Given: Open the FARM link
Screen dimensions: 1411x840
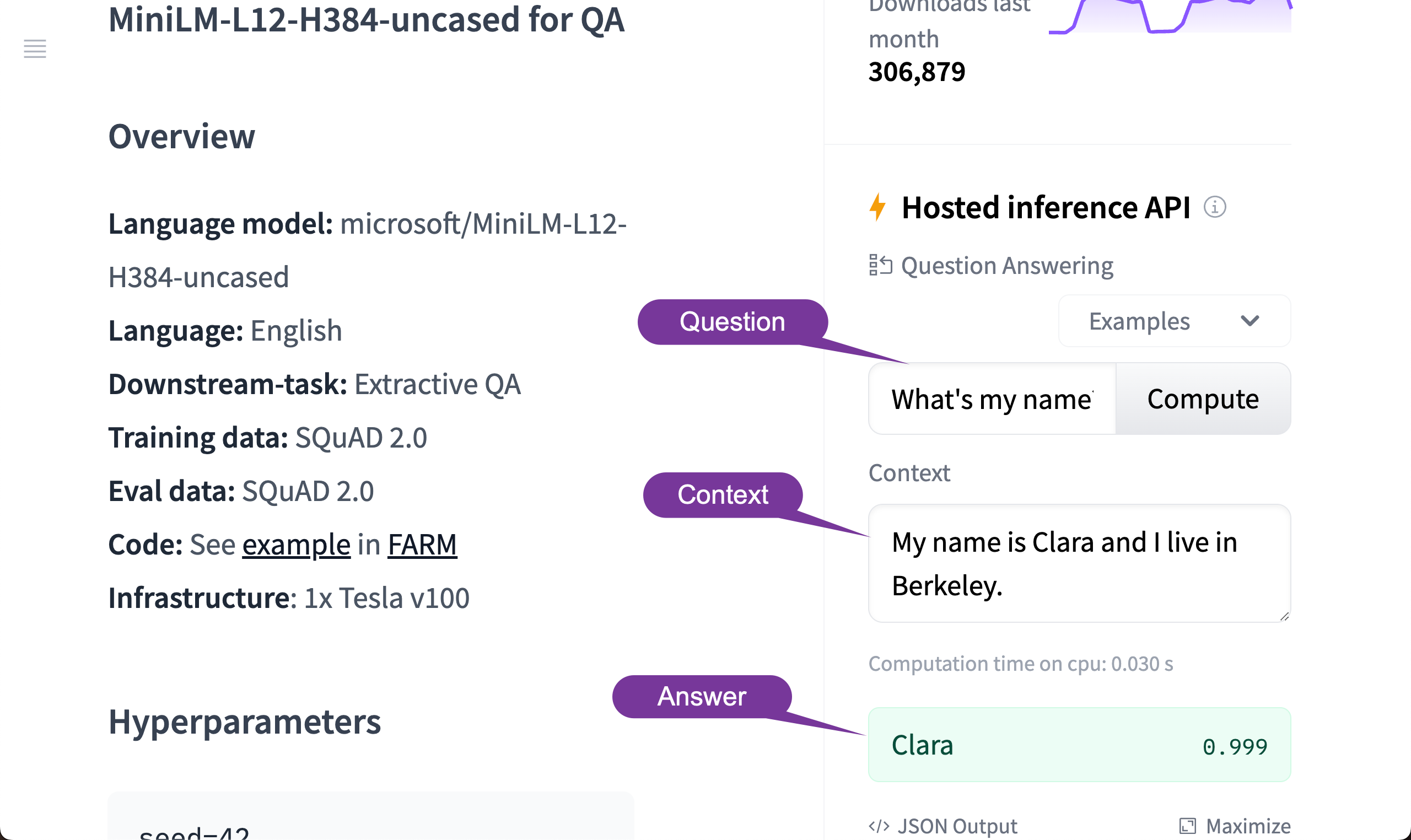Looking at the screenshot, I should tap(422, 545).
